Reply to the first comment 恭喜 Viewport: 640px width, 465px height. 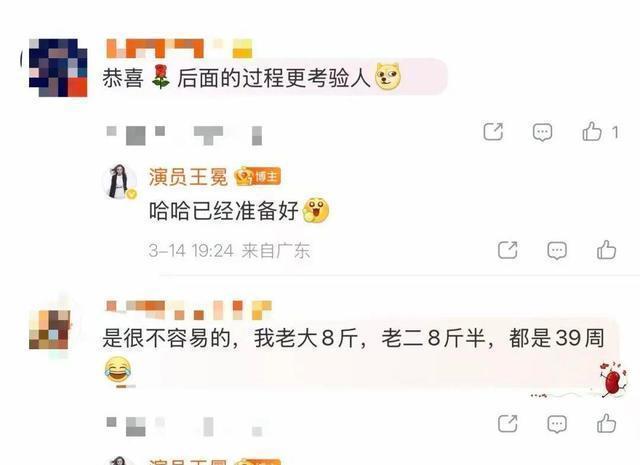[x=542, y=132]
